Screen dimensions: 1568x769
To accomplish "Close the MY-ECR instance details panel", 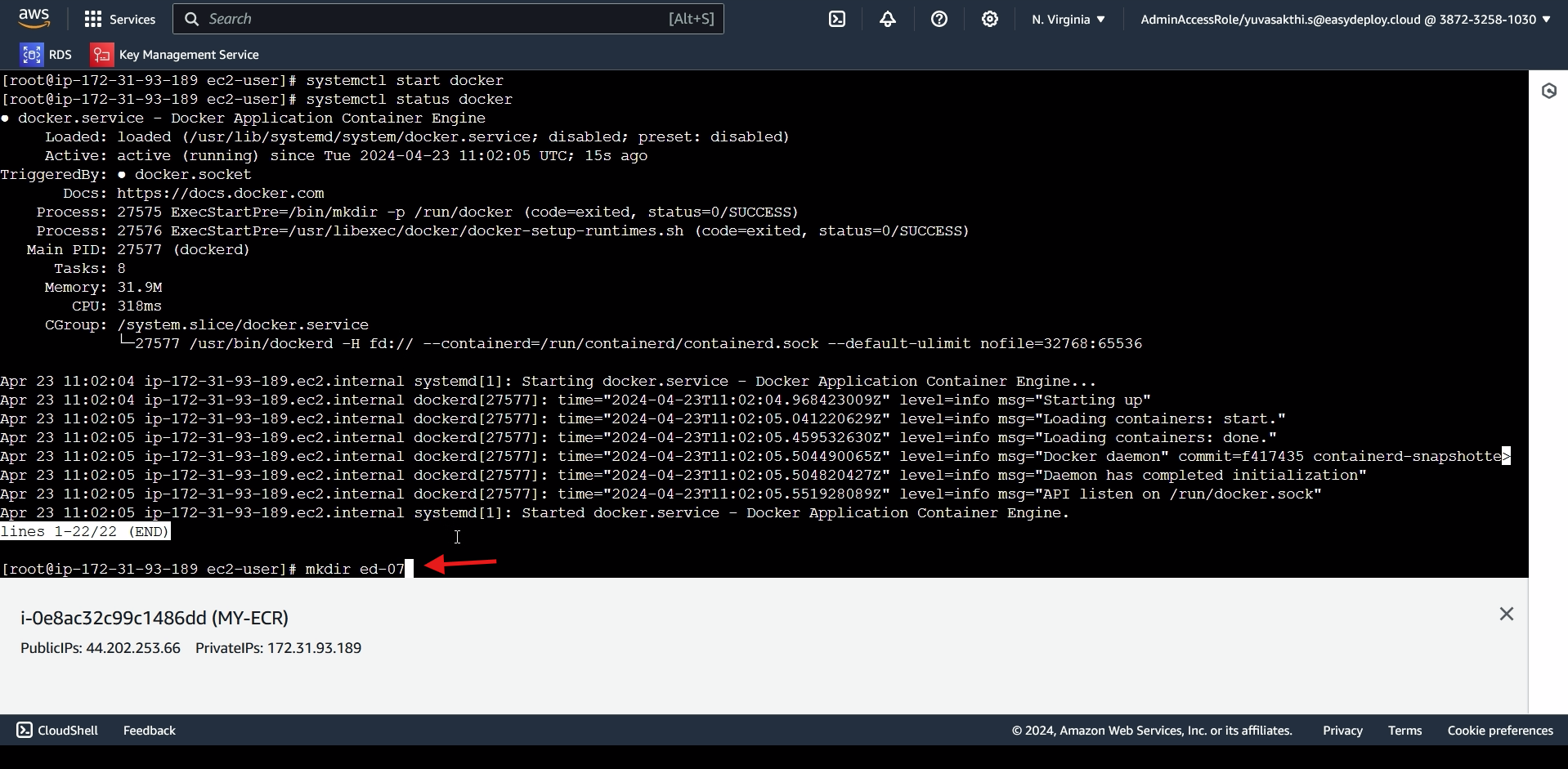I will [1507, 614].
